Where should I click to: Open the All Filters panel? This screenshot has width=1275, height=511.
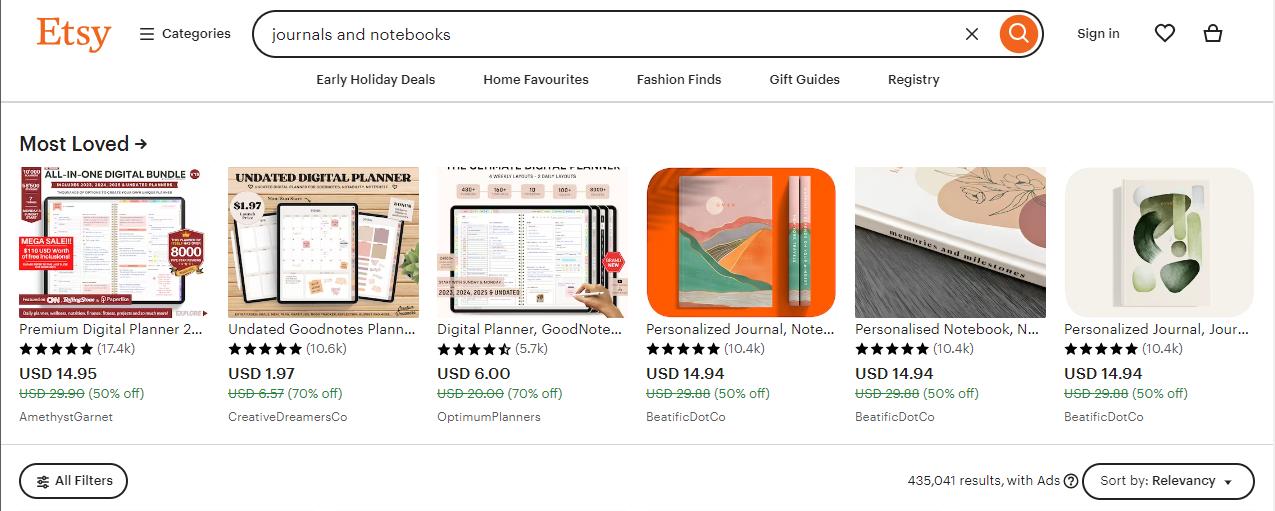pyautogui.click(x=74, y=481)
